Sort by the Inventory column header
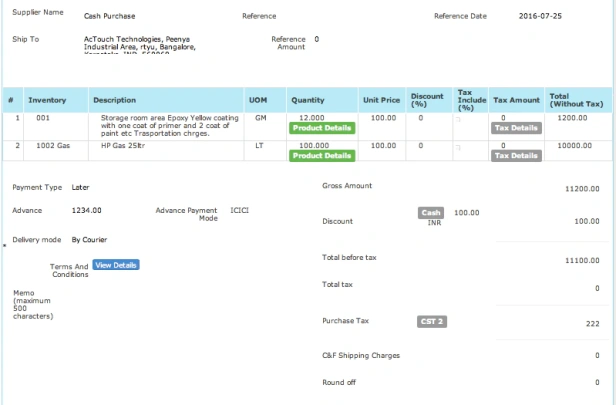This screenshot has height=405, width=616. click(47, 100)
